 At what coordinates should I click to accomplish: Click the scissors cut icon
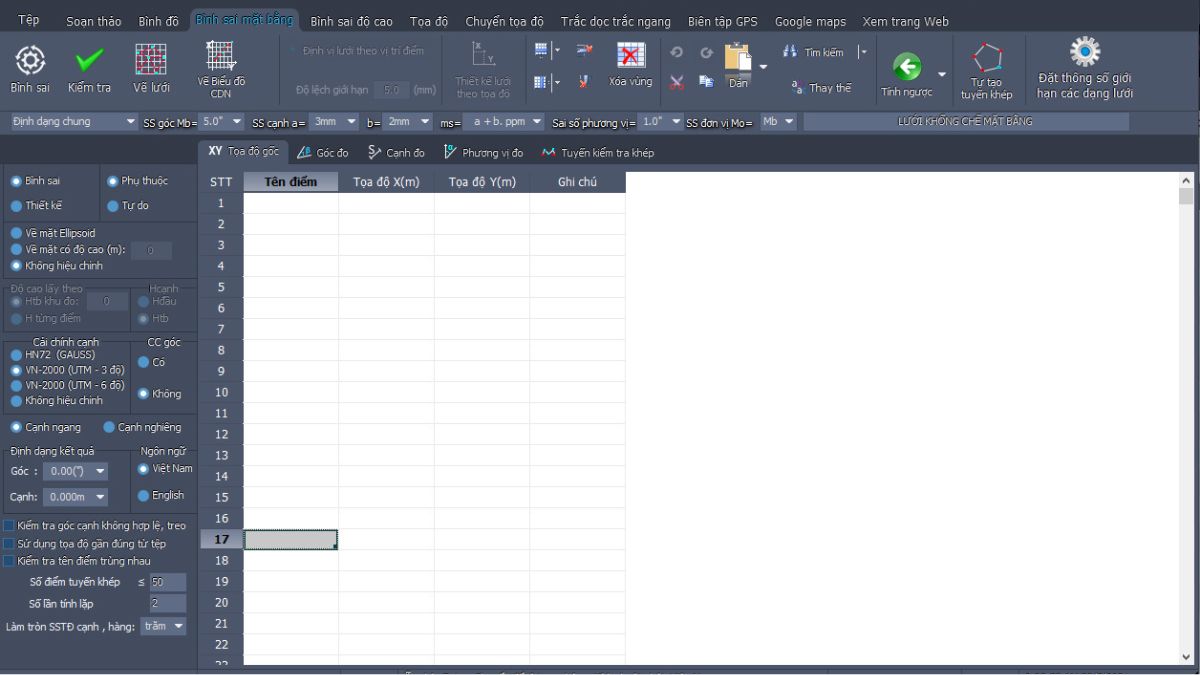click(677, 83)
